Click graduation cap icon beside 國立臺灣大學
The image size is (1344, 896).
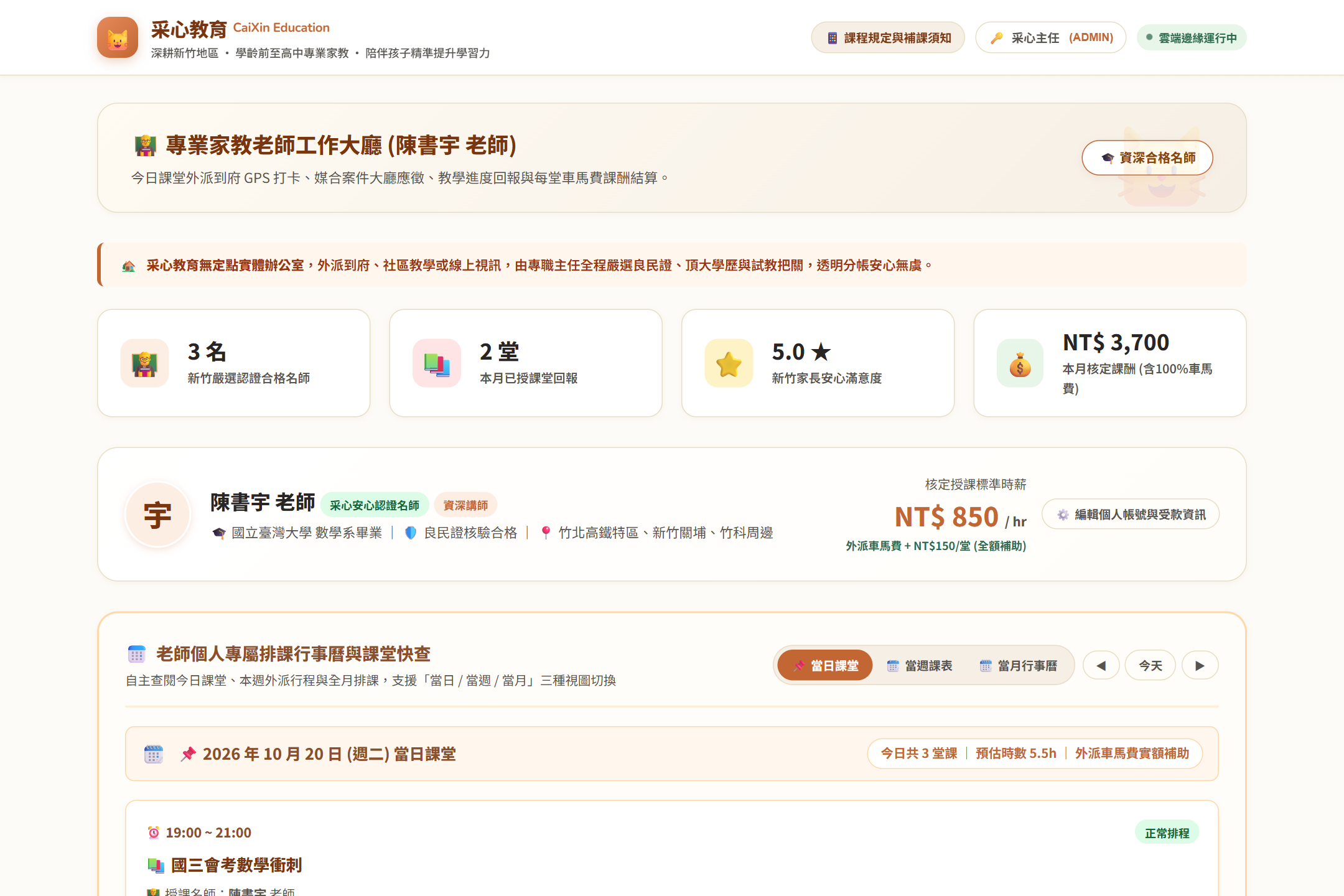[x=219, y=533]
